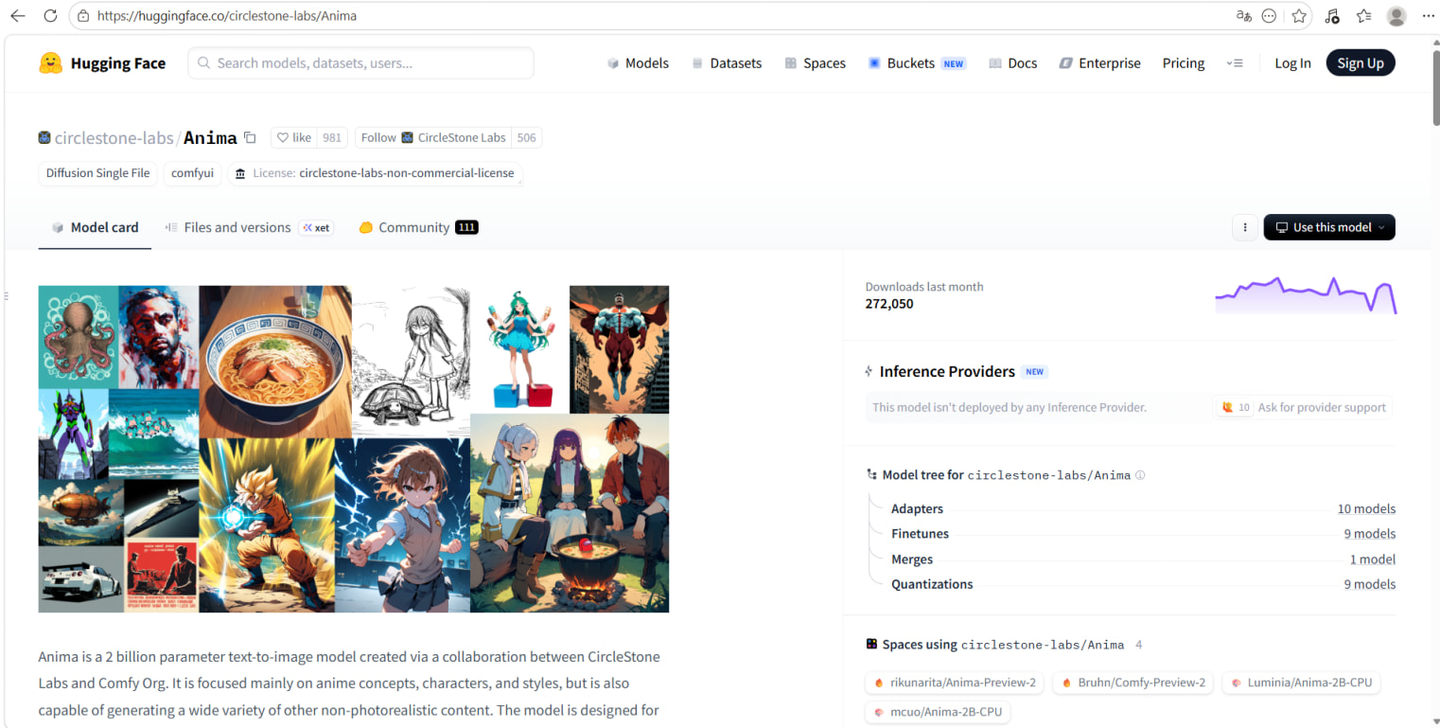Expand the navigation overflow menu icon
Image resolution: width=1440 pixels, height=728 pixels.
(x=1235, y=63)
